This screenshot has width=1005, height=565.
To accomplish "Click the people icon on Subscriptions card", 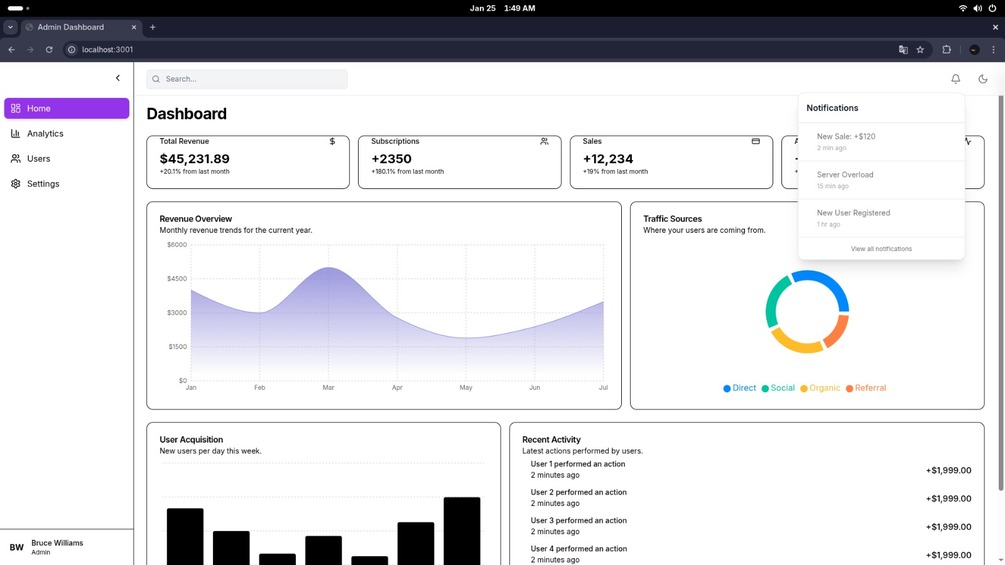I will [x=544, y=141].
